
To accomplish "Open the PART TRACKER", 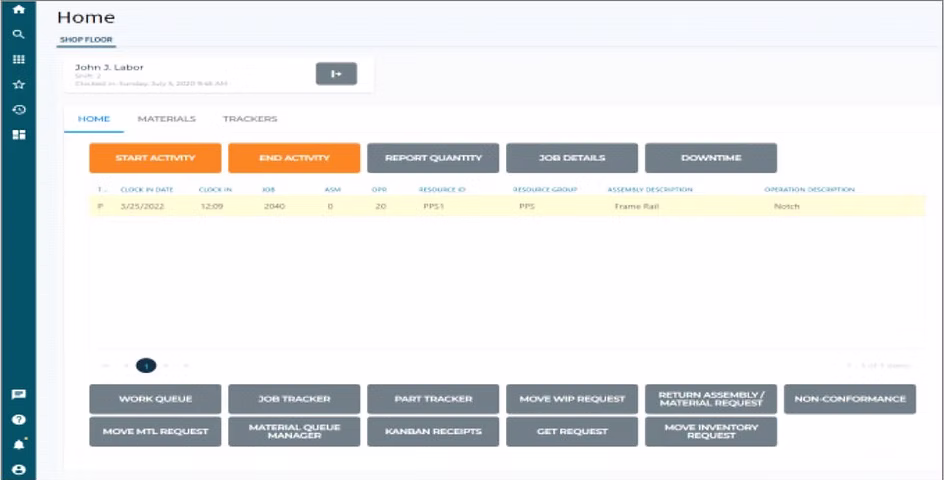I will point(433,399).
